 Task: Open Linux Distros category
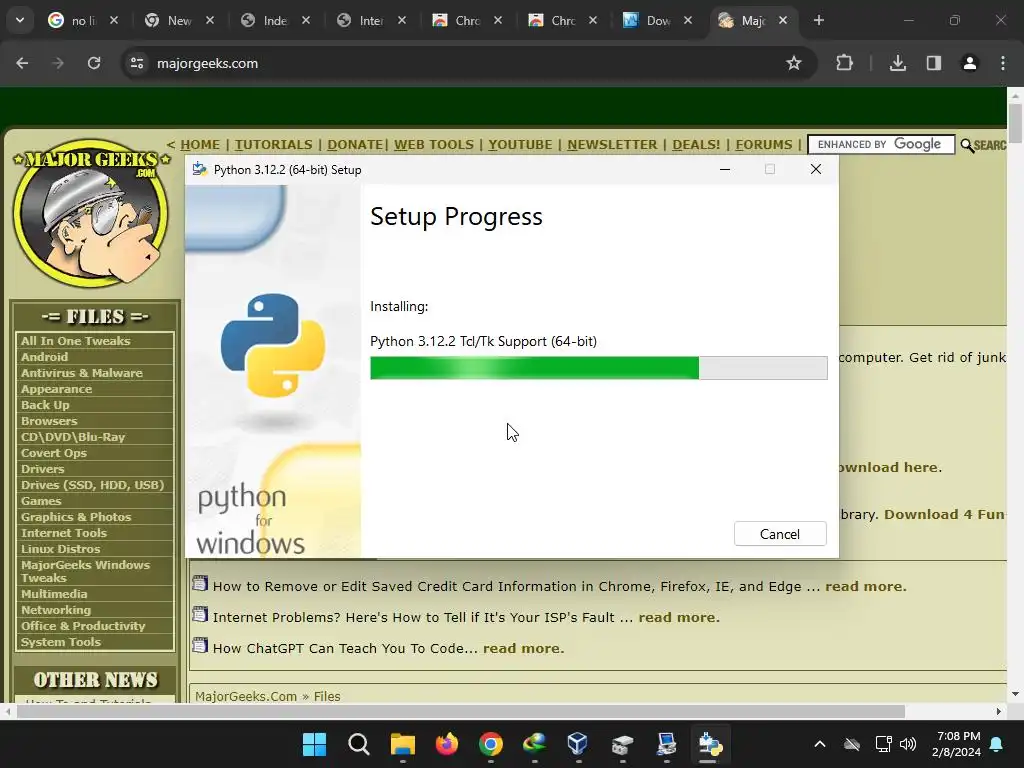coord(60,549)
